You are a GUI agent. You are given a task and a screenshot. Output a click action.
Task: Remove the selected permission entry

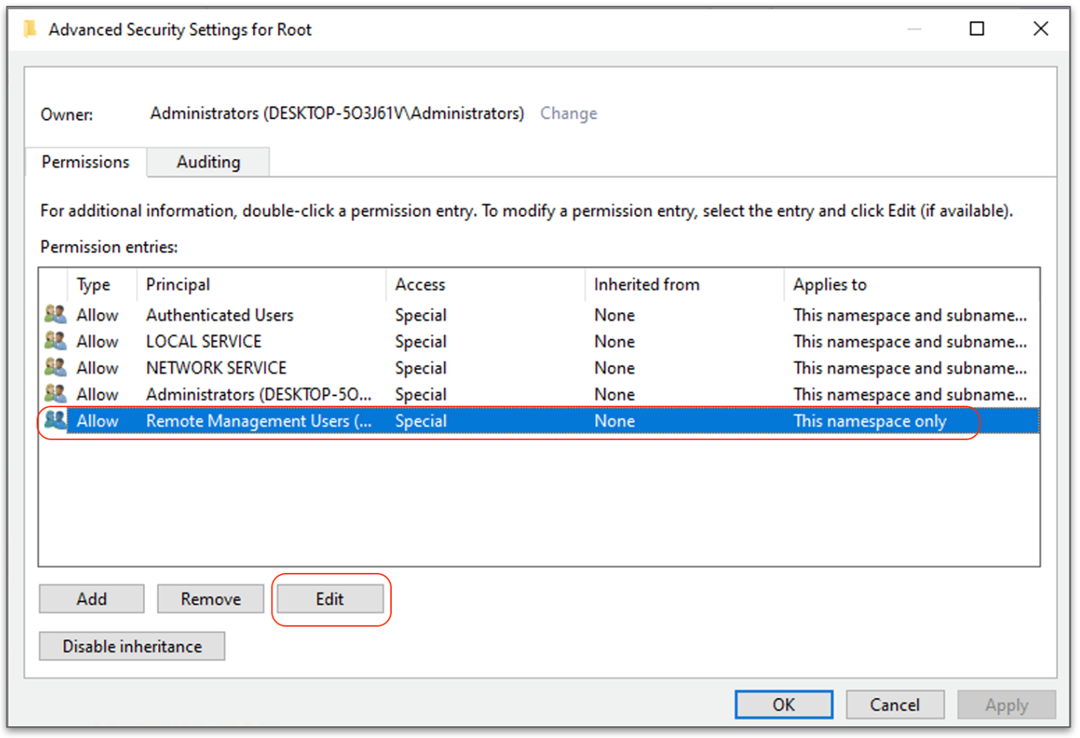pyautogui.click(x=210, y=598)
